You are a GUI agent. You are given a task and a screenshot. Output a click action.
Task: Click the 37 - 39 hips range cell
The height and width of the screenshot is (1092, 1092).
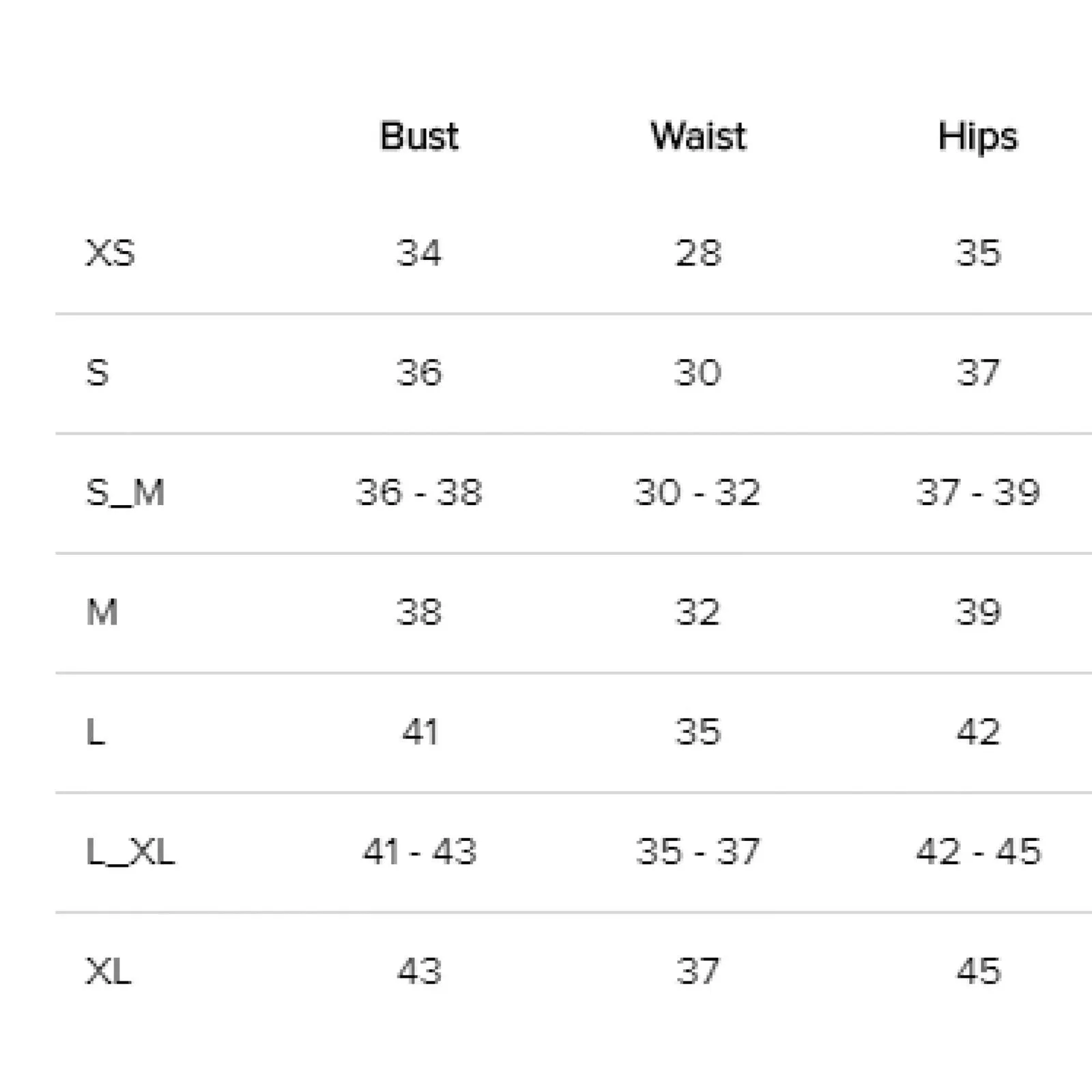978,493
